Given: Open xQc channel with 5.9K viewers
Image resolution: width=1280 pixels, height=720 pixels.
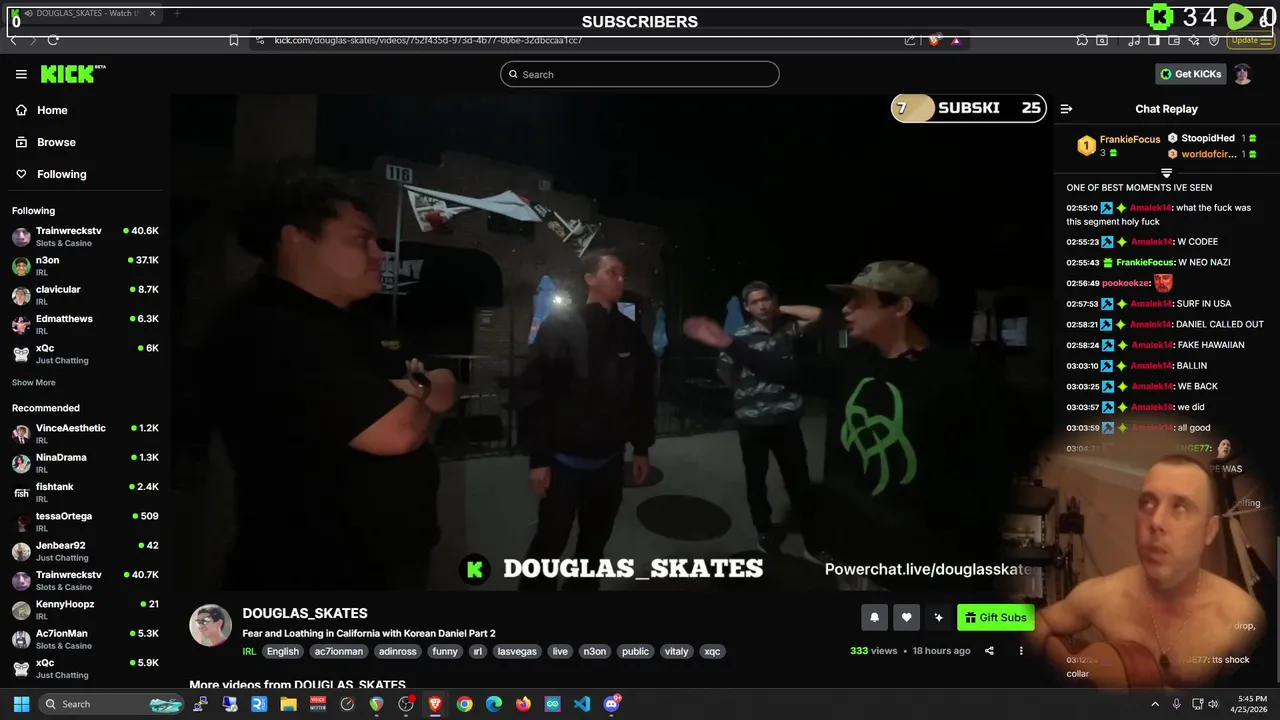Looking at the screenshot, I should [x=85, y=668].
